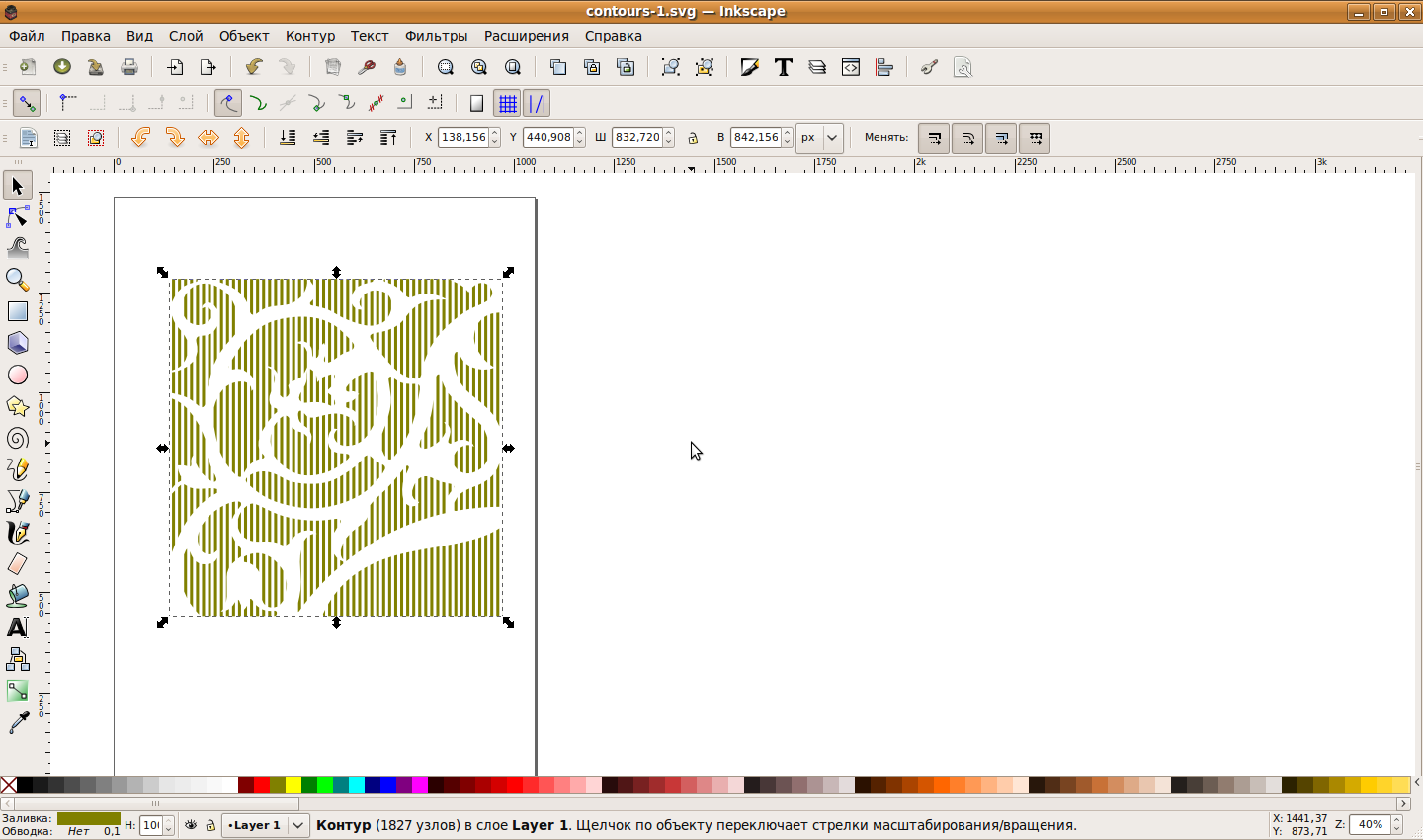Cut selection with the scissors icon
The width and height of the screenshot is (1423, 840).
(367, 67)
